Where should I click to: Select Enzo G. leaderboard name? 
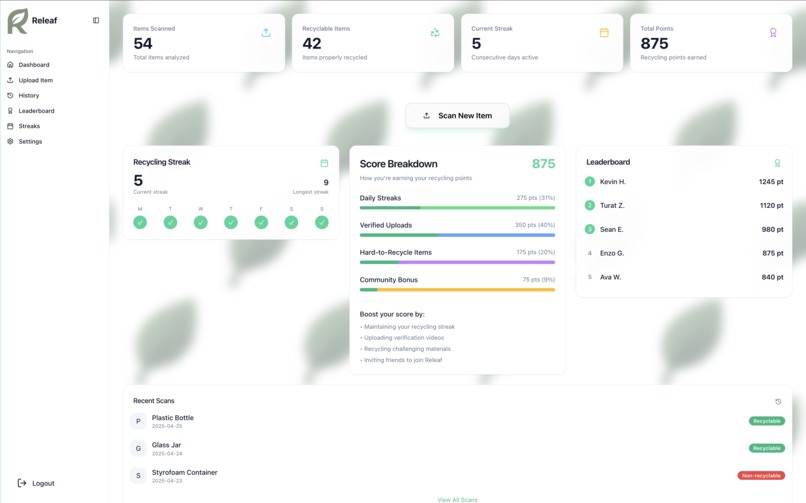pos(612,253)
